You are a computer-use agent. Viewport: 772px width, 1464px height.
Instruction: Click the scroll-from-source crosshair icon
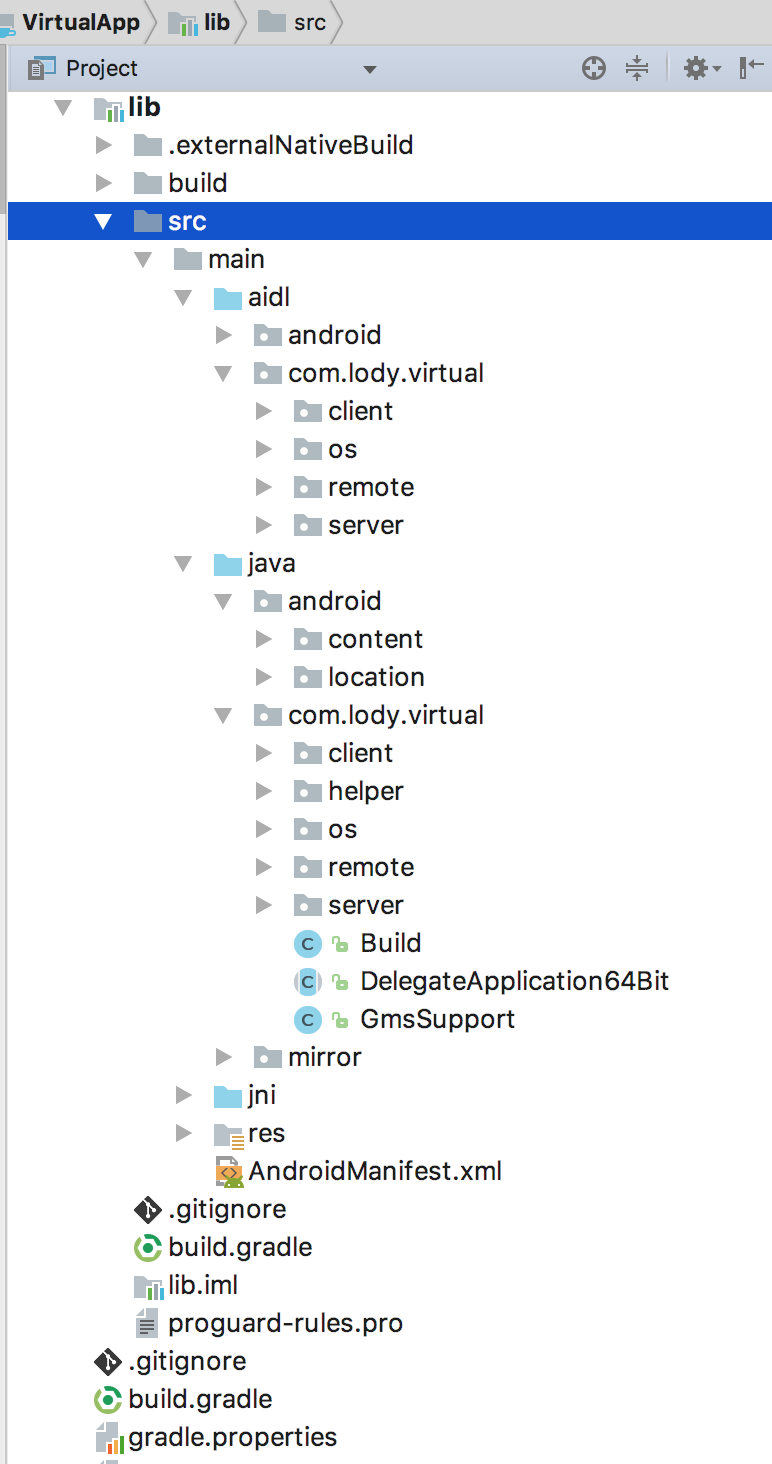(594, 69)
